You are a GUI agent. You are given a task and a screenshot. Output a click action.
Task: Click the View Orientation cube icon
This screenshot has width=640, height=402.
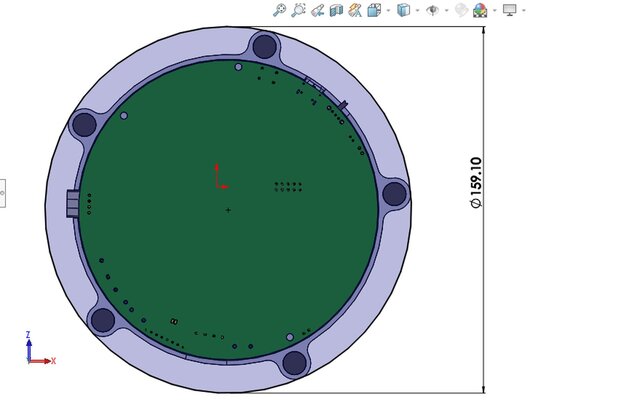[x=374, y=10]
